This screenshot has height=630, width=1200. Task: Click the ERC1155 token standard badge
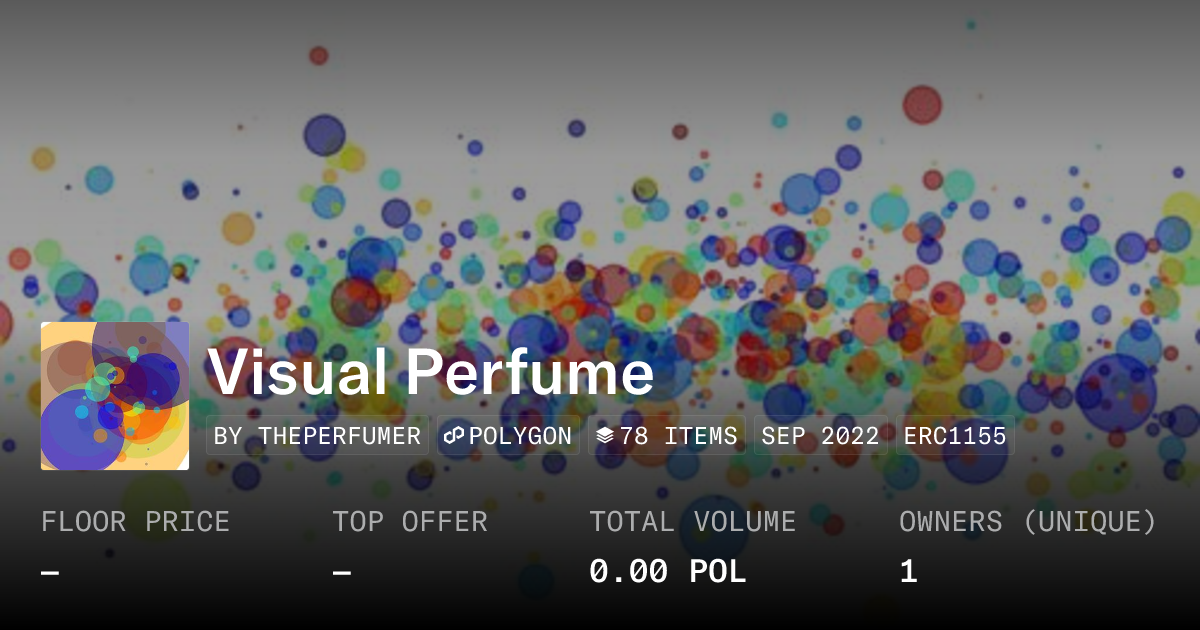tap(954, 435)
